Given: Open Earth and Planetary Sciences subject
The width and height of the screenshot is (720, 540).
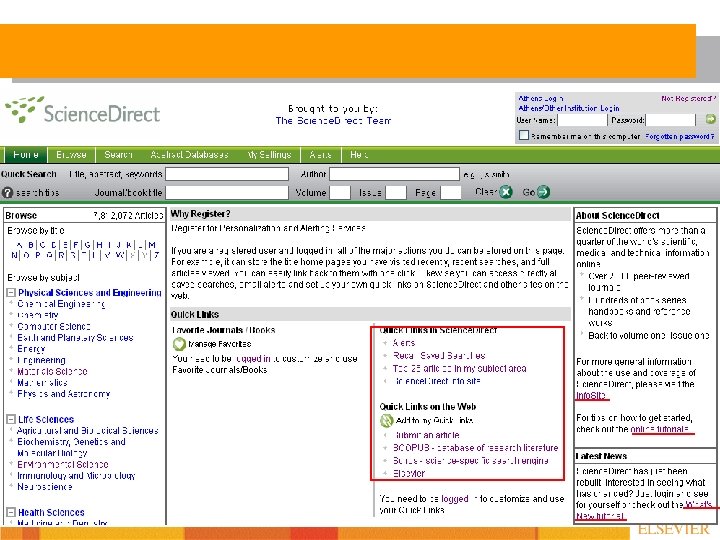Looking at the screenshot, I should coord(75,338).
